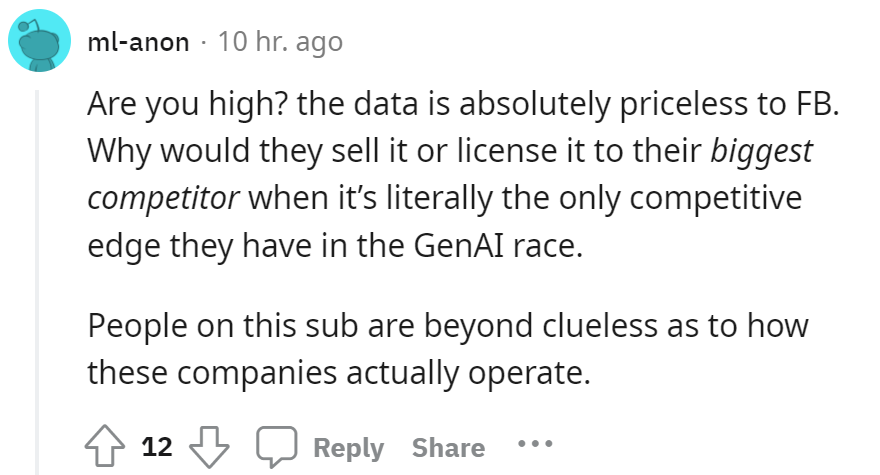Click the speech bubble comment icon
Image resolution: width=880 pixels, height=475 pixels.
click(277, 447)
